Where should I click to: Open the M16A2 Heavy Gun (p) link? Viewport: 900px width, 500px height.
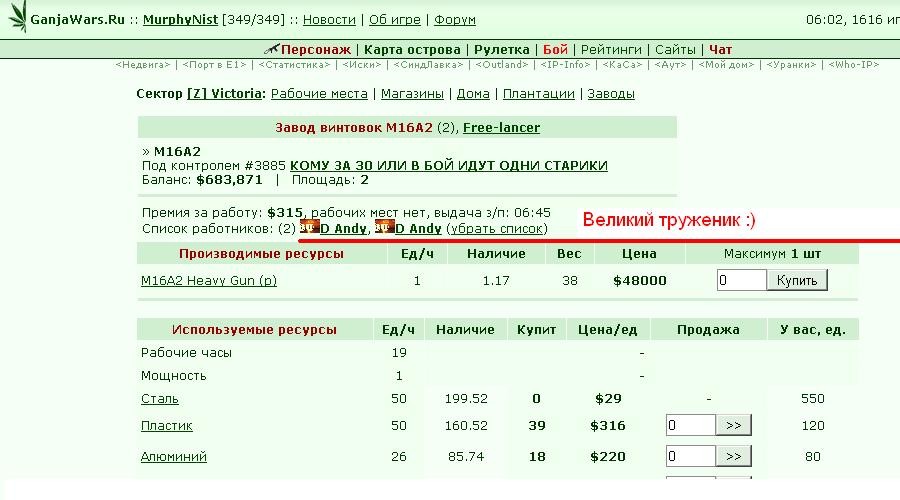(x=209, y=281)
